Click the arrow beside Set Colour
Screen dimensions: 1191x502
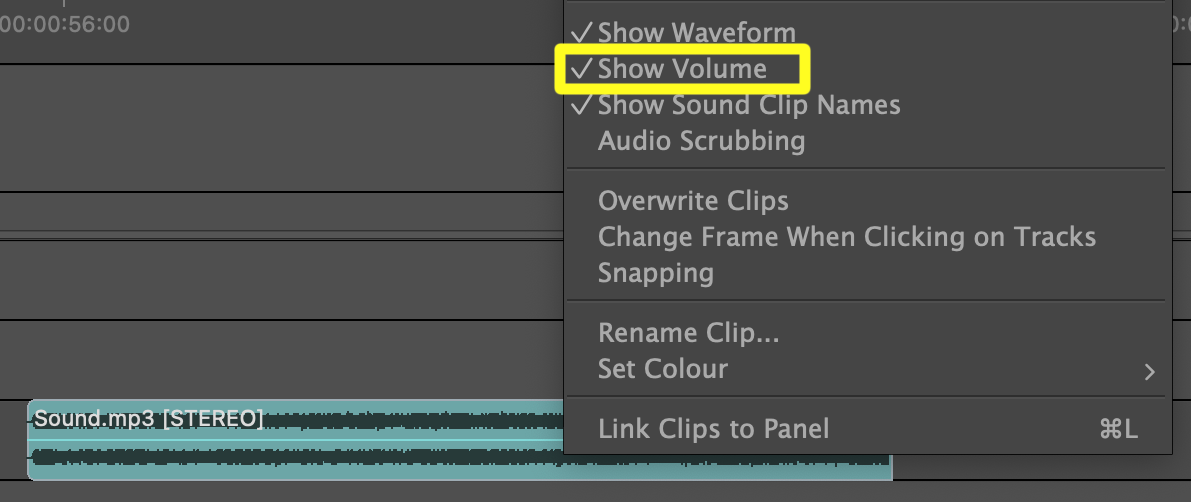tap(1149, 372)
